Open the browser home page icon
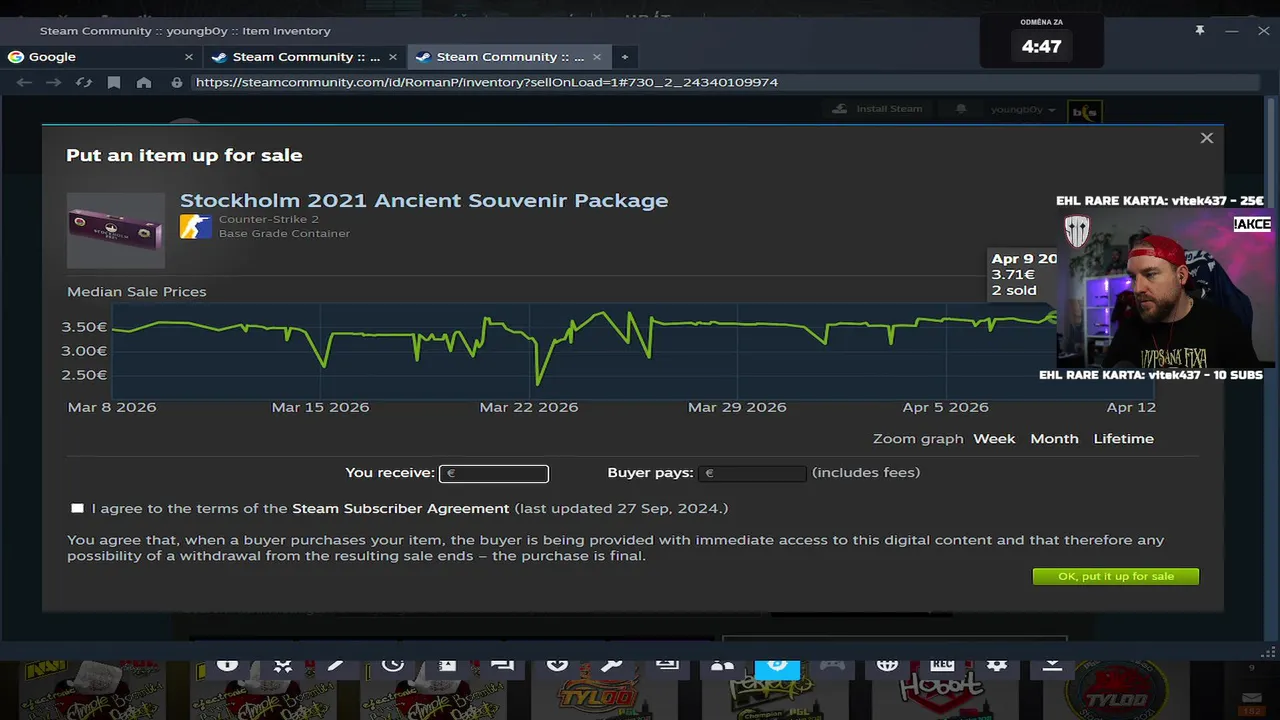Image resolution: width=1280 pixels, height=720 pixels. tap(144, 82)
